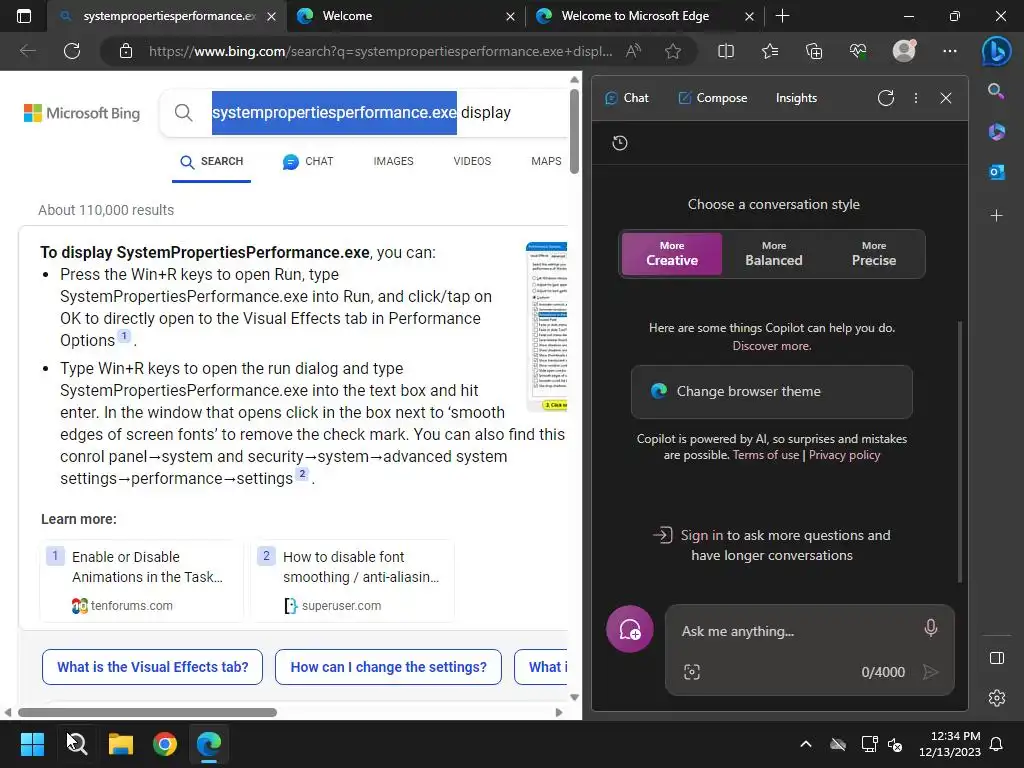Show hidden system tray icons
The image size is (1024, 768).
tap(806, 744)
